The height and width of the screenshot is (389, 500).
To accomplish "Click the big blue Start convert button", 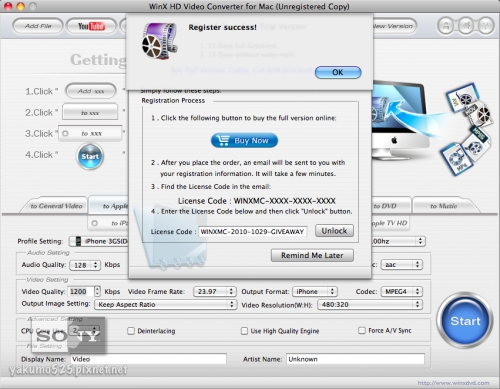I will click(x=465, y=321).
